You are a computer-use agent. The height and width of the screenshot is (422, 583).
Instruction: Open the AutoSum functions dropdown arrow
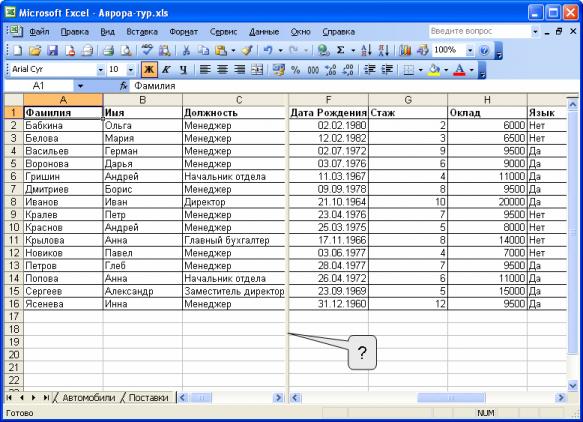pos(353,50)
